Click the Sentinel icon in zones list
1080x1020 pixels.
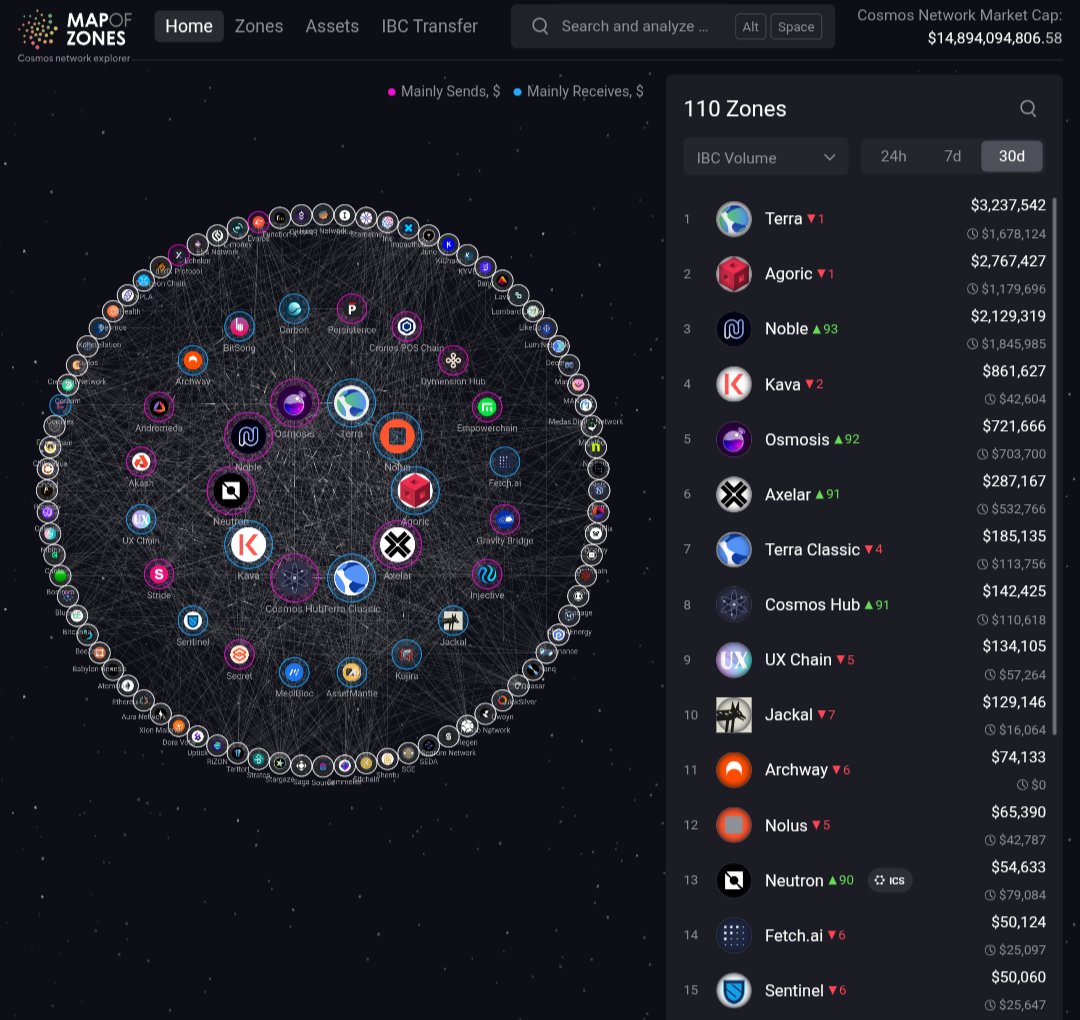click(734, 990)
